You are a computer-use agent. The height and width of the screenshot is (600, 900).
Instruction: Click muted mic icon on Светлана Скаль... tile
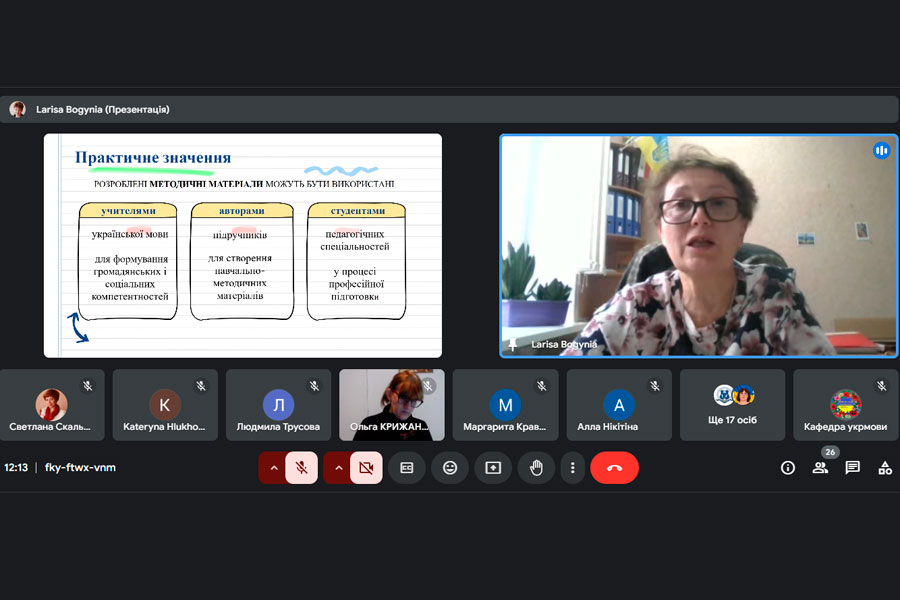[x=87, y=386]
